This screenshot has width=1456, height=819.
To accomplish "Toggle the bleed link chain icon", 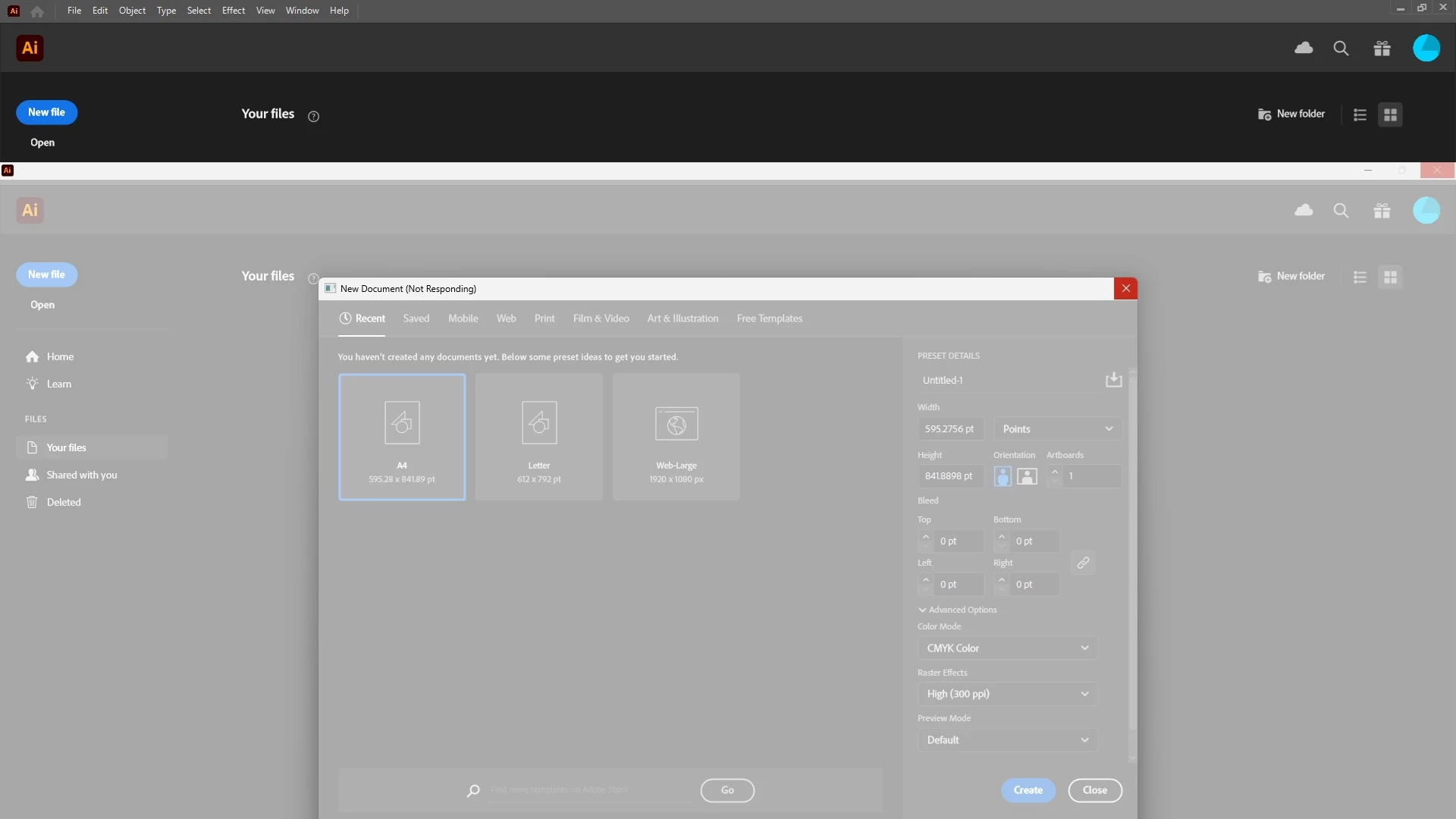I will pos(1083,563).
